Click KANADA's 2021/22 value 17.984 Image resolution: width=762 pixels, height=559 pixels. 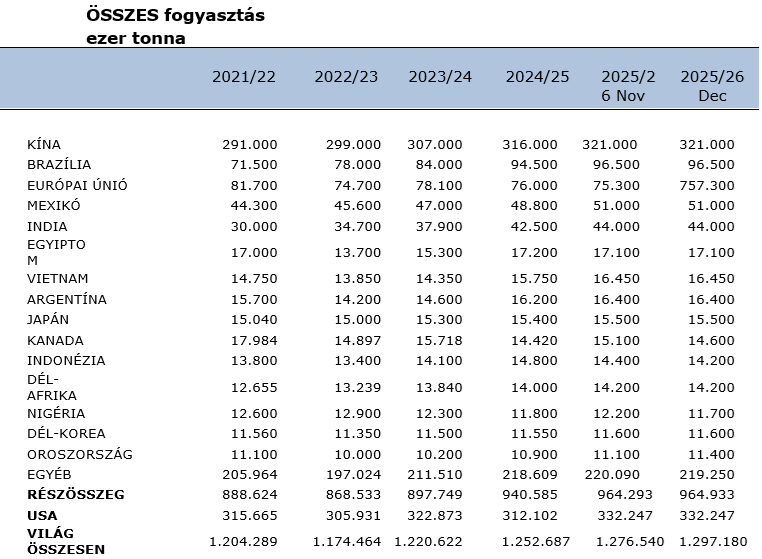click(x=249, y=340)
